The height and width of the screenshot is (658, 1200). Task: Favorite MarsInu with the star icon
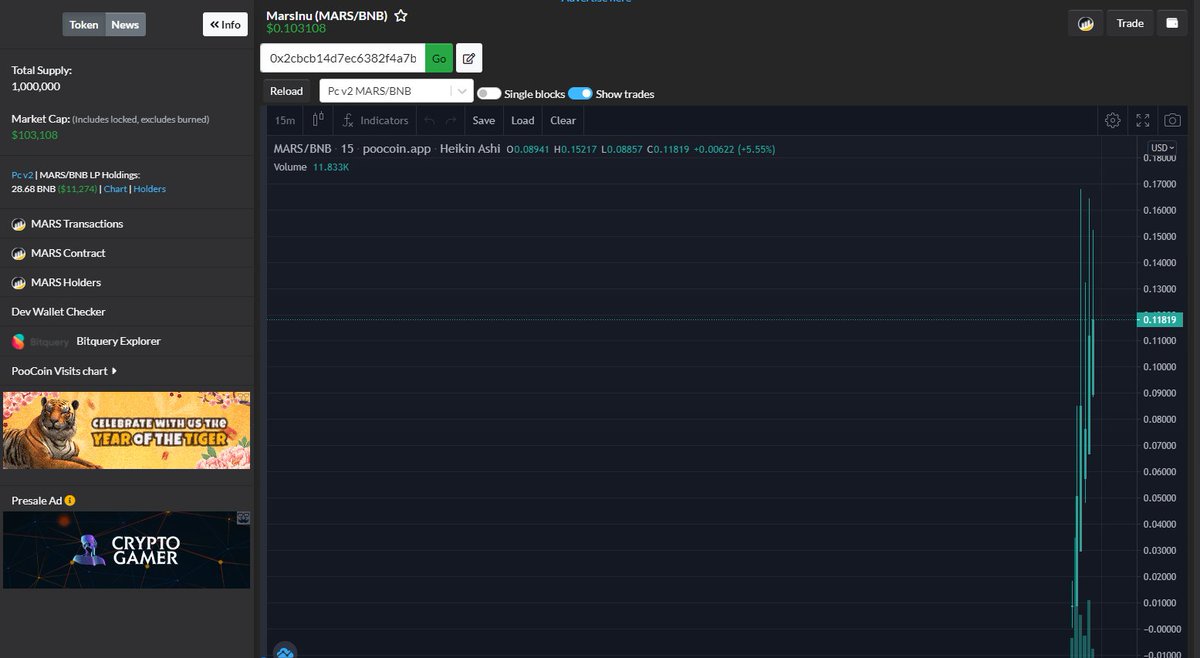pyautogui.click(x=400, y=16)
